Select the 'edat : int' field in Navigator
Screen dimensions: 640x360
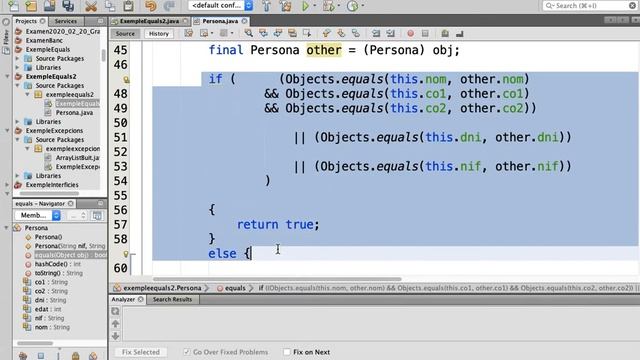[x=48, y=309]
